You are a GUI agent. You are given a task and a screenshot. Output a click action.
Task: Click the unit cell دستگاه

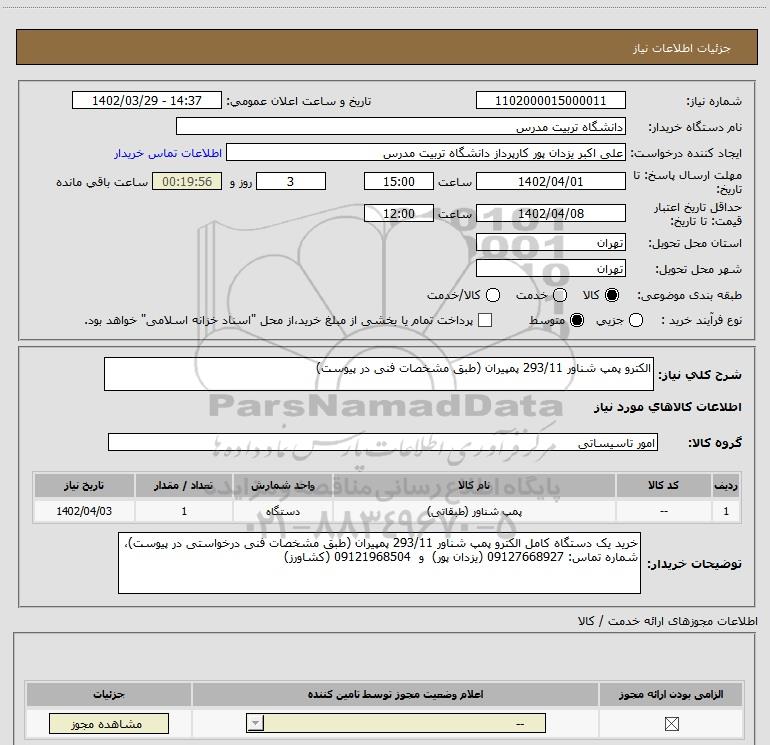(283, 511)
